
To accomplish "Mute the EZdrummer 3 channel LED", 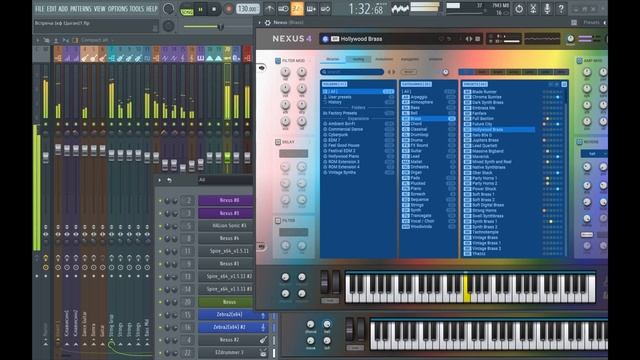I will tap(160, 353).
